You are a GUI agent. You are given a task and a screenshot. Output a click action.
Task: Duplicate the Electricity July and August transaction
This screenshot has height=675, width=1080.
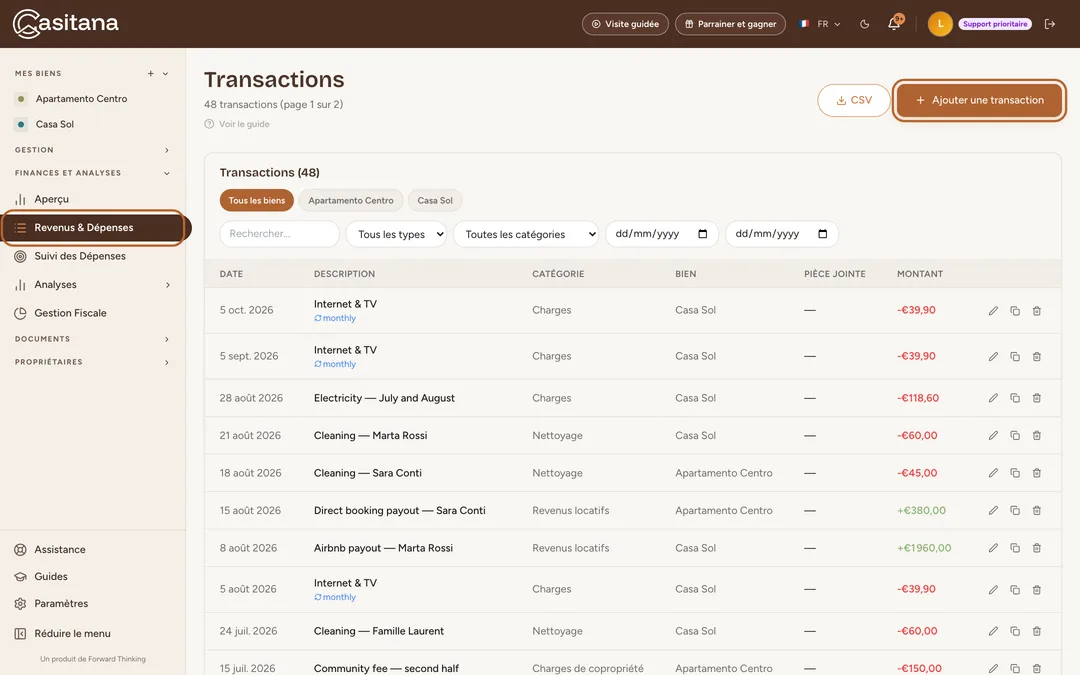point(1015,398)
